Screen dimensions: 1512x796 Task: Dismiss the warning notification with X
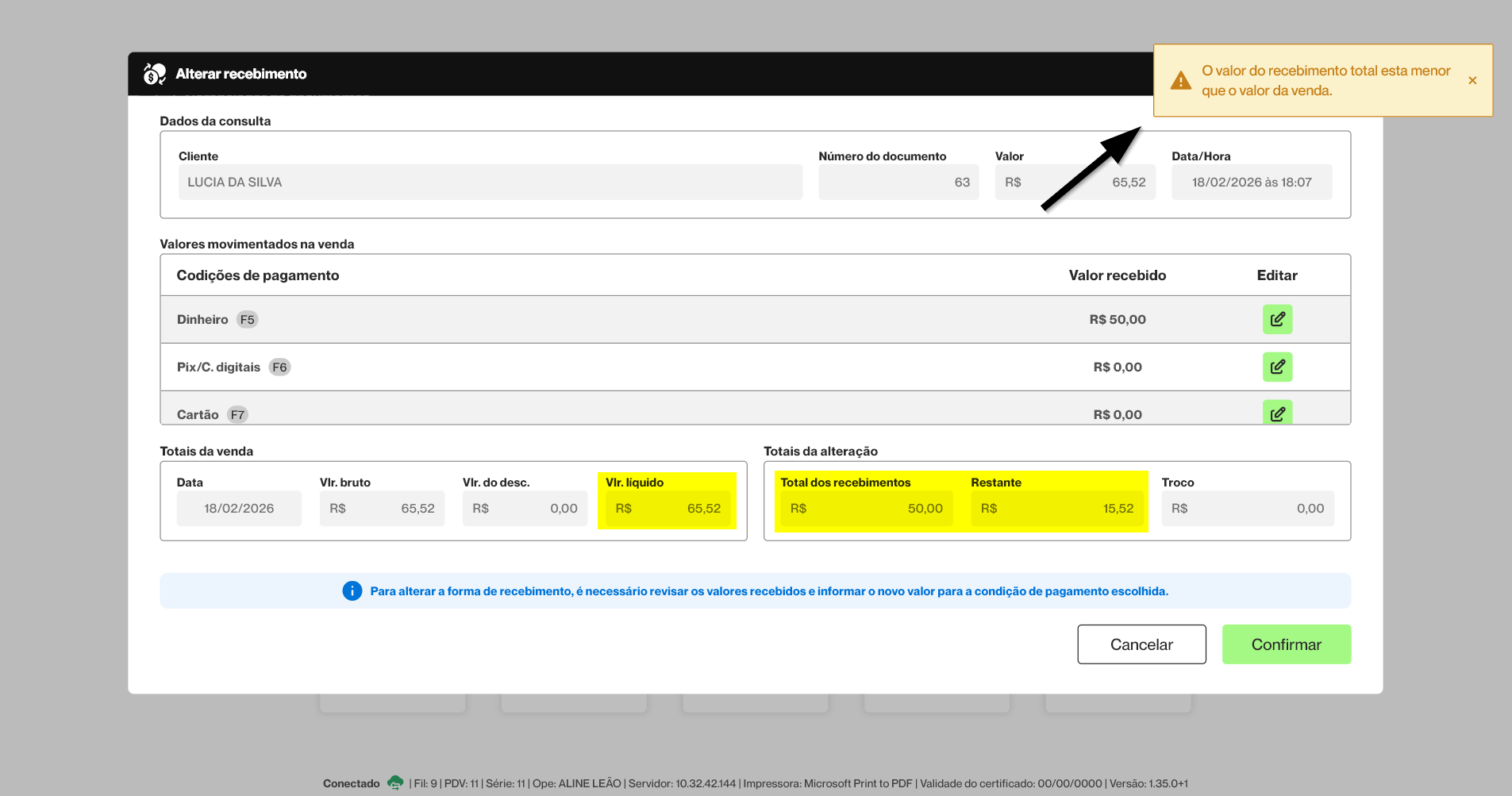tap(1472, 80)
